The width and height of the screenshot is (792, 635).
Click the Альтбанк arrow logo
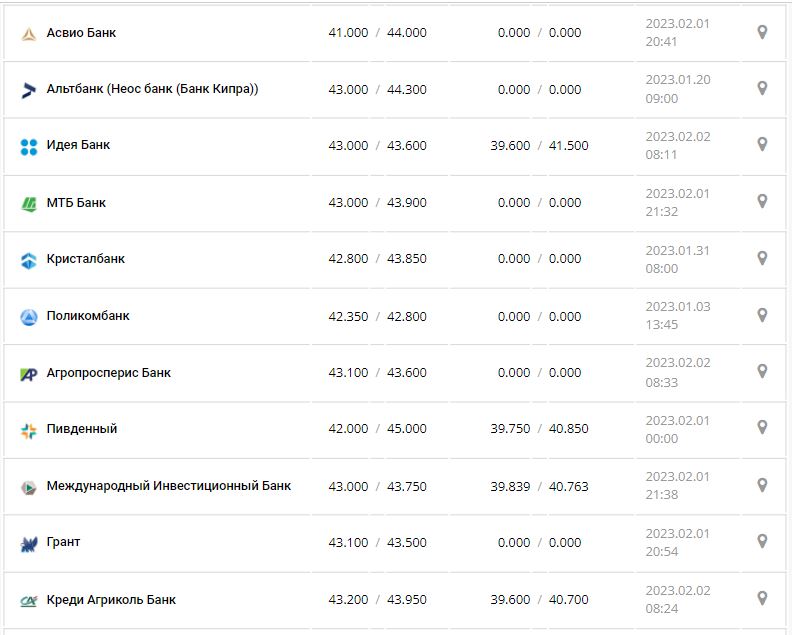(x=28, y=90)
